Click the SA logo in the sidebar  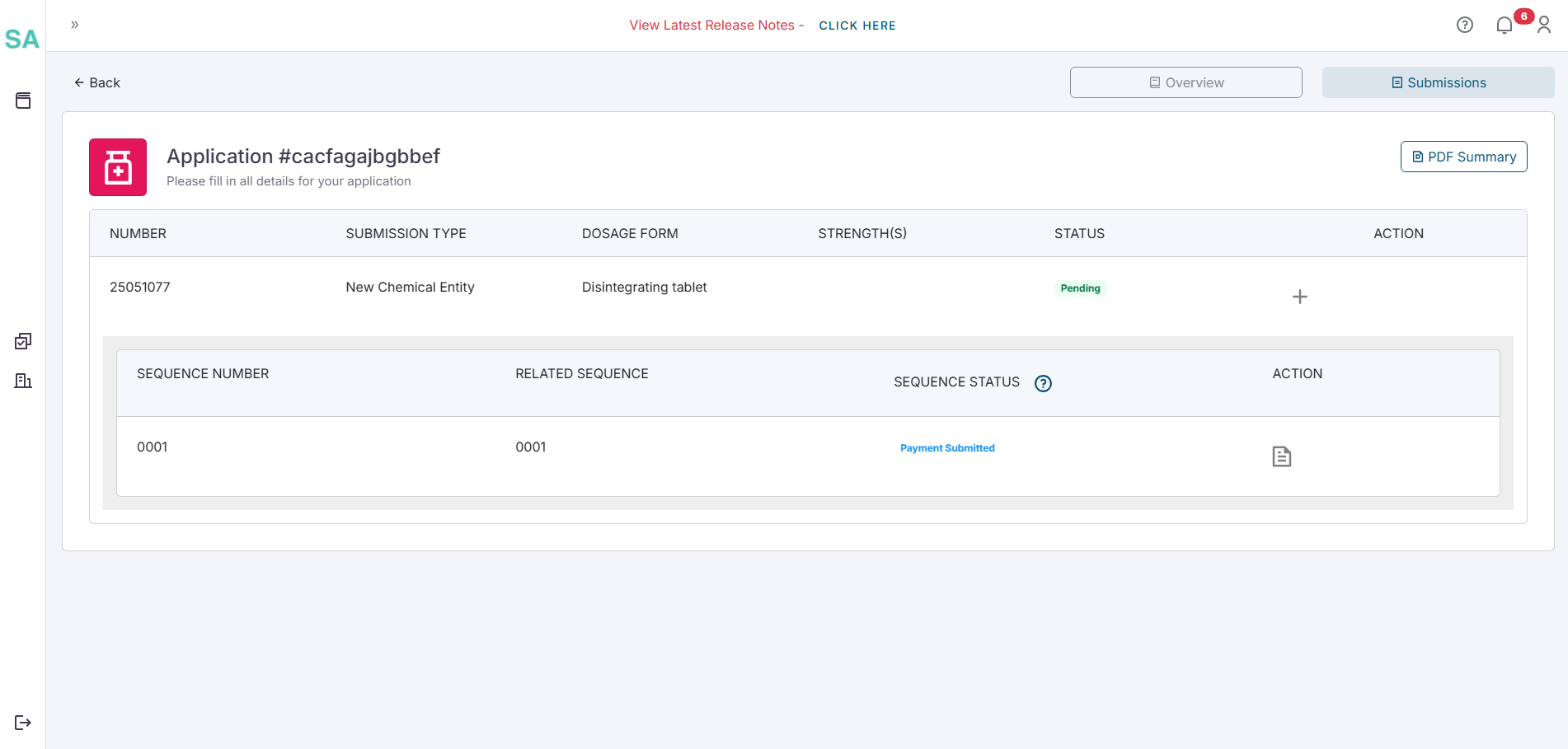pyautogui.click(x=22, y=39)
